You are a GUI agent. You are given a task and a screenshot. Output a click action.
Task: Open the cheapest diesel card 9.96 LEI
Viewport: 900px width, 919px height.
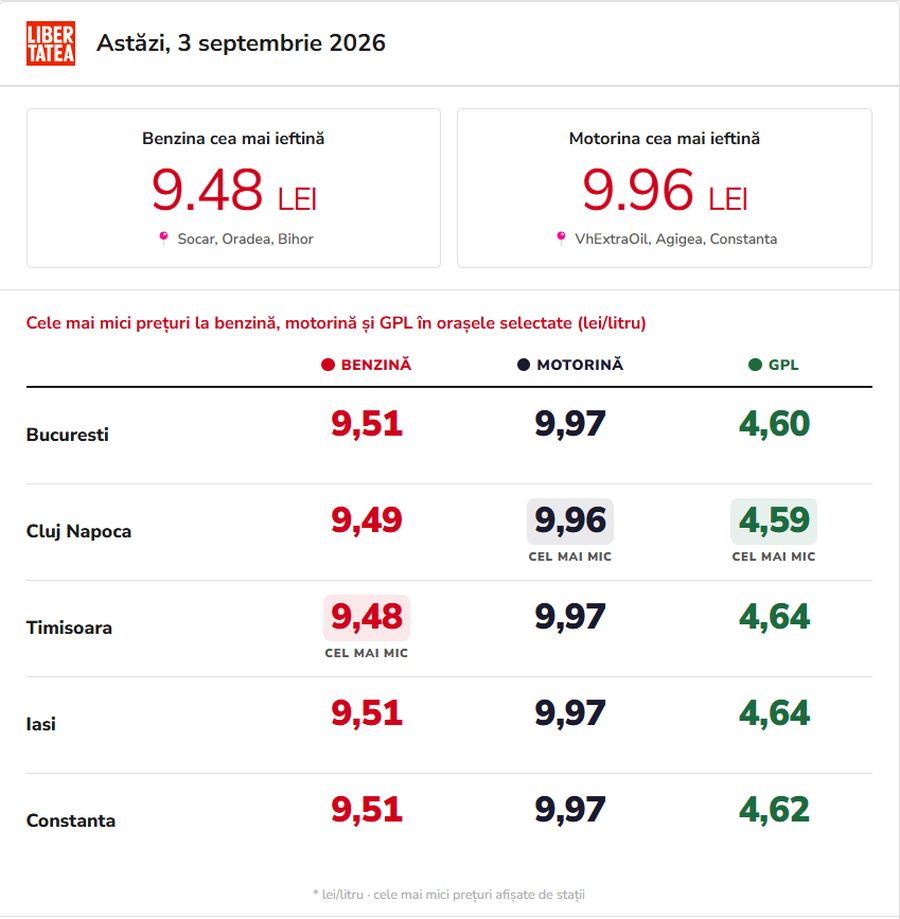click(664, 188)
